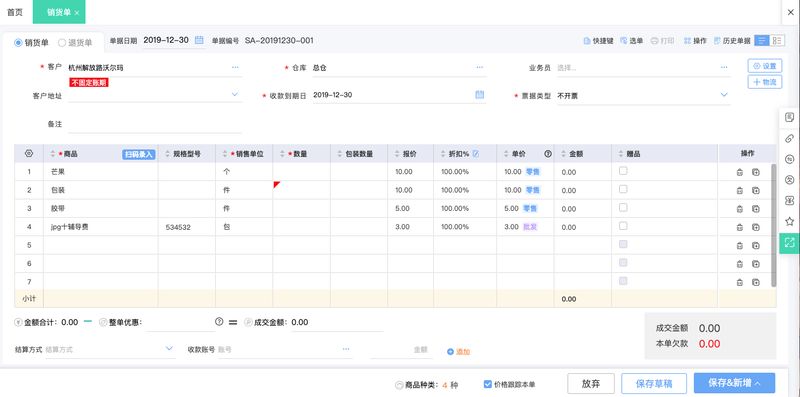
Task: Open warehouse picker ellipsis for 仓库
Action: pos(480,67)
